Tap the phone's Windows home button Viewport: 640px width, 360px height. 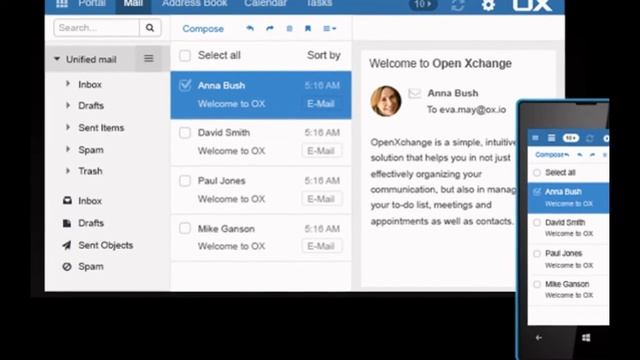tap(586, 338)
